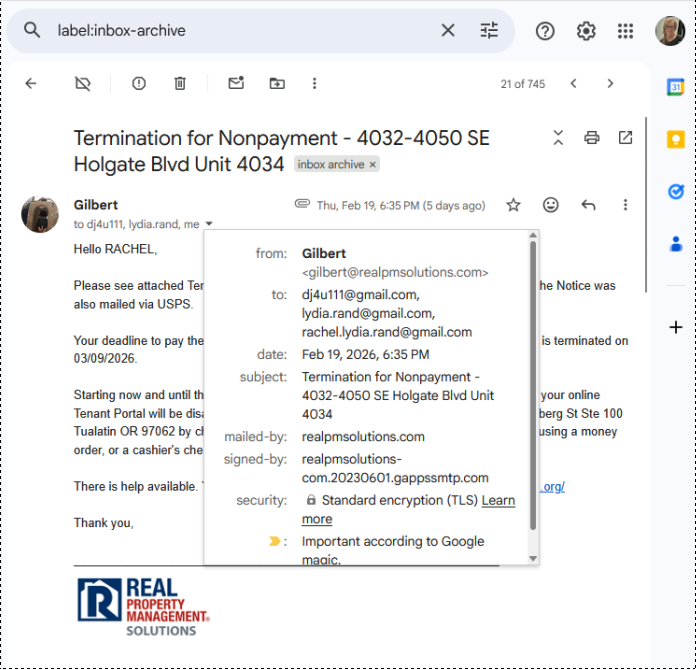696x670 pixels.
Task: Click the back arrow to return to list
Action: (31, 84)
